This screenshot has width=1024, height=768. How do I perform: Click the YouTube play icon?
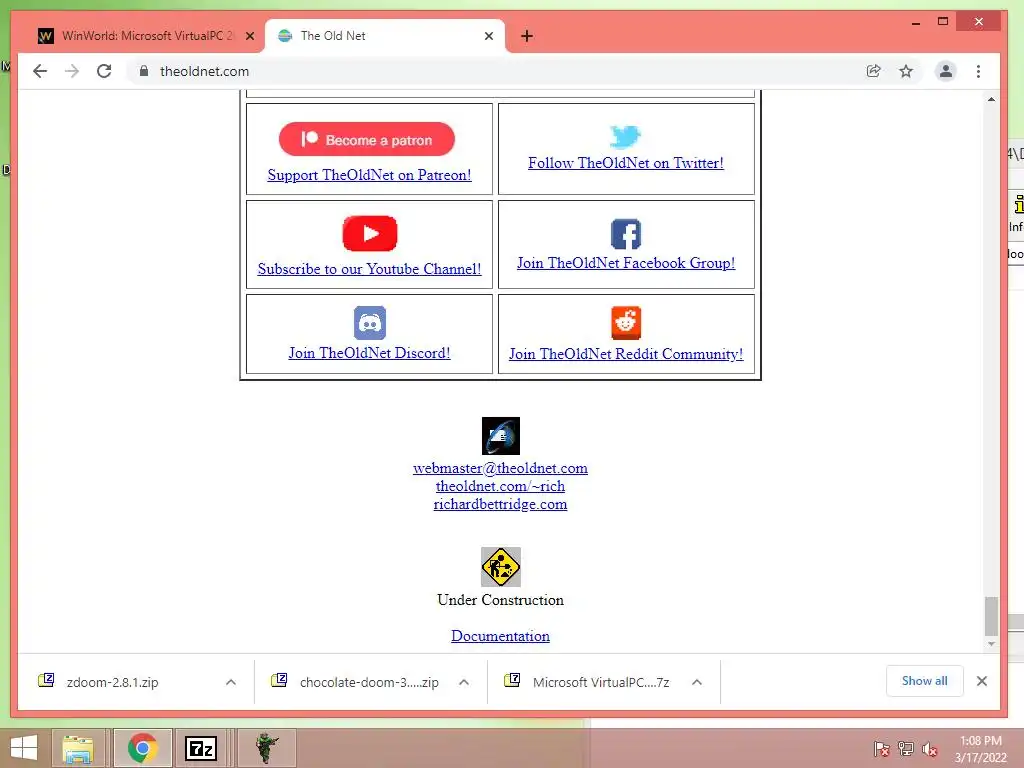pyautogui.click(x=370, y=233)
